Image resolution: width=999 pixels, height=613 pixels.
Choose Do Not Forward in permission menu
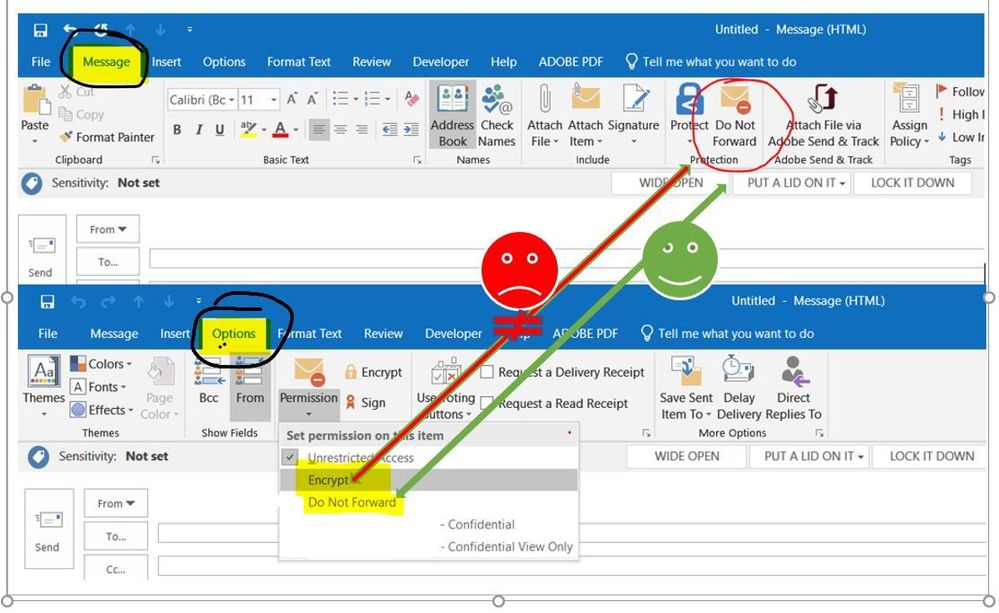[428, 502]
